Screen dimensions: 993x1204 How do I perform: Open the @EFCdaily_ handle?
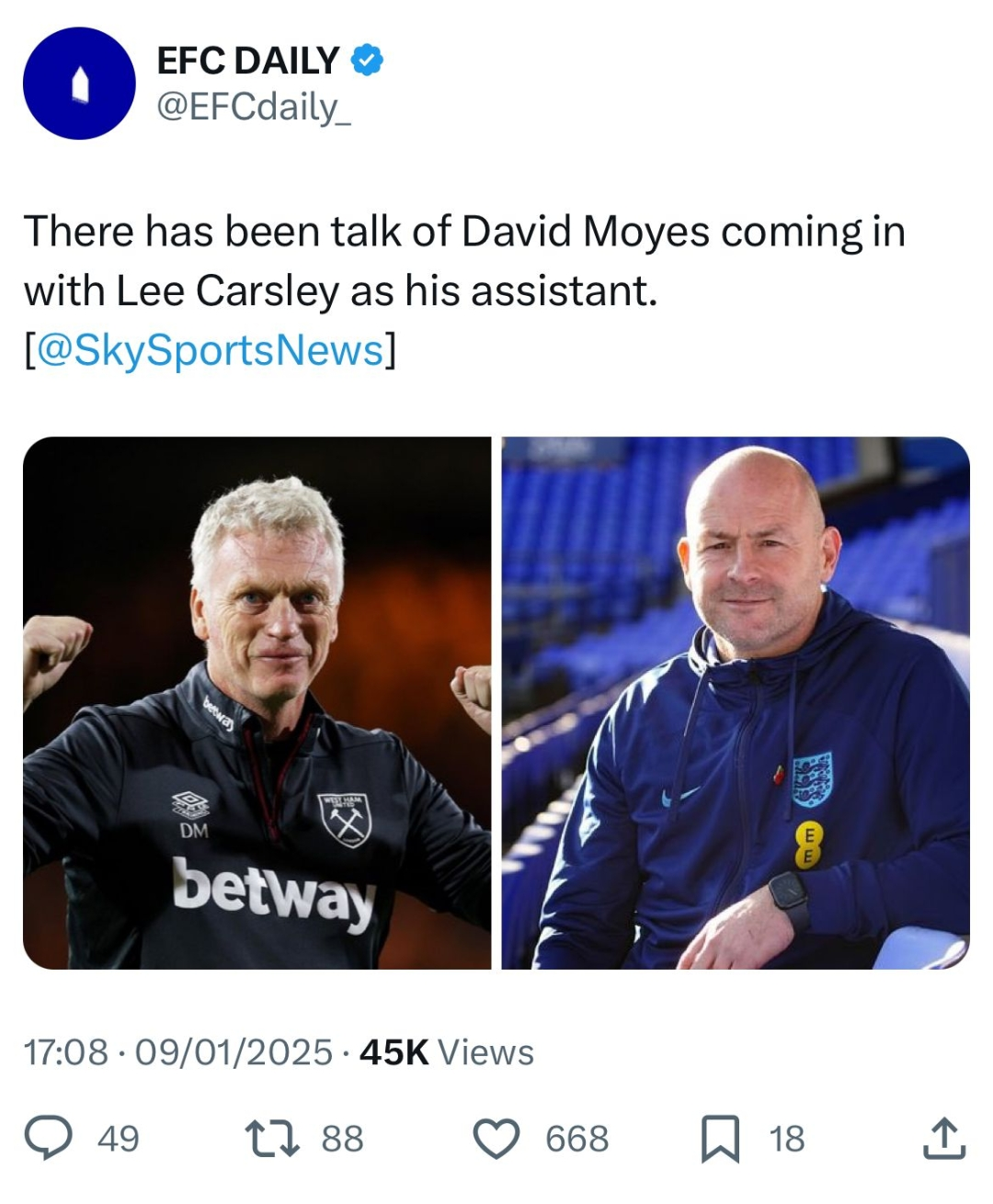point(254,108)
